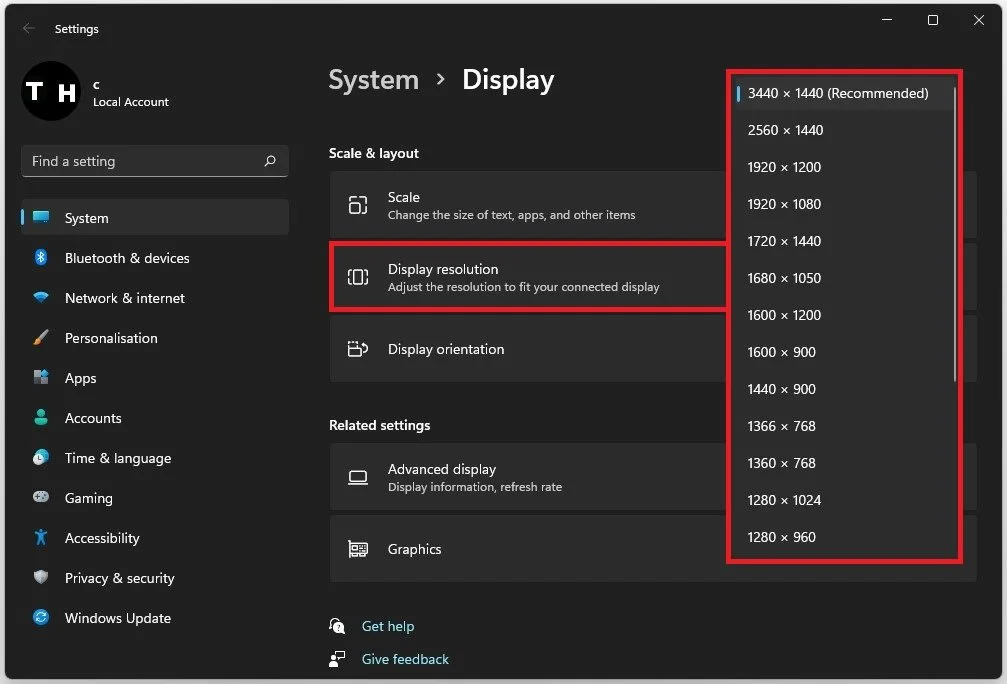The height and width of the screenshot is (684, 1007).
Task: Open the Apps section in sidebar
Action: click(x=82, y=378)
